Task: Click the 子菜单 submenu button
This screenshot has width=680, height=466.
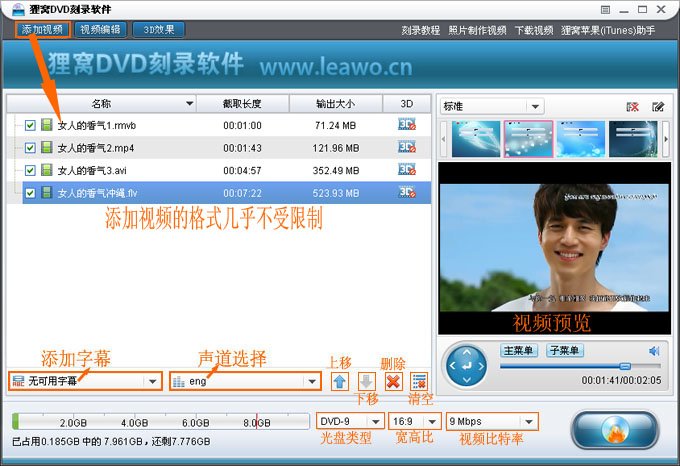Action: (x=565, y=350)
